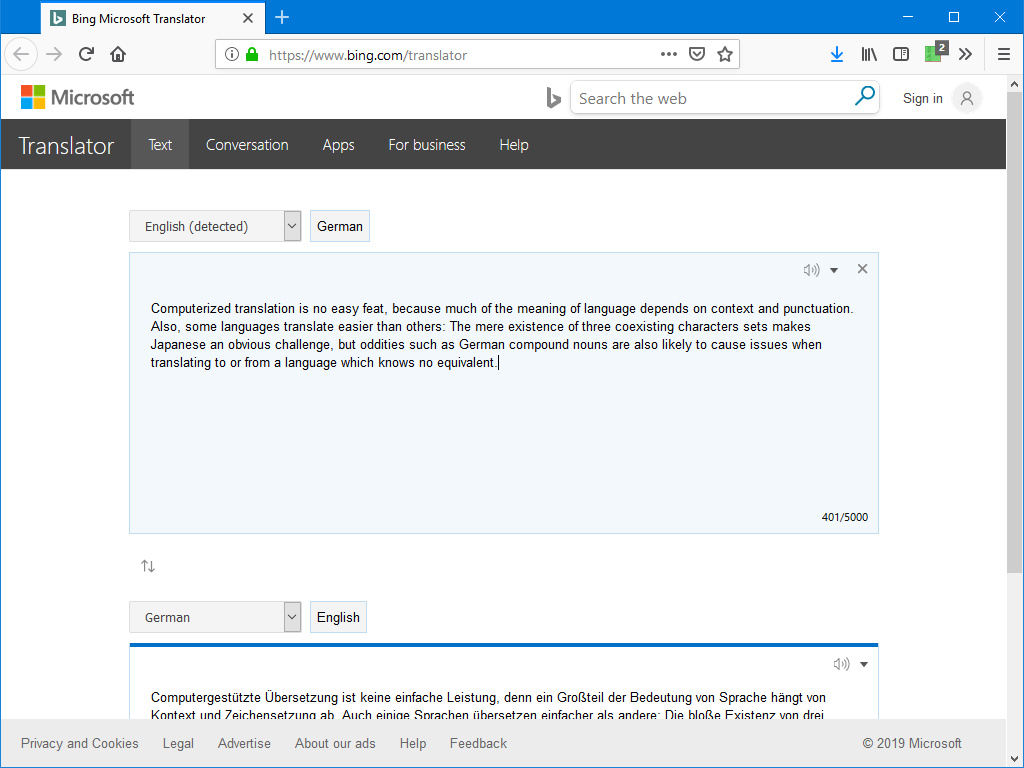Open page actions three-dot menu
The height and width of the screenshot is (768, 1024).
669,54
